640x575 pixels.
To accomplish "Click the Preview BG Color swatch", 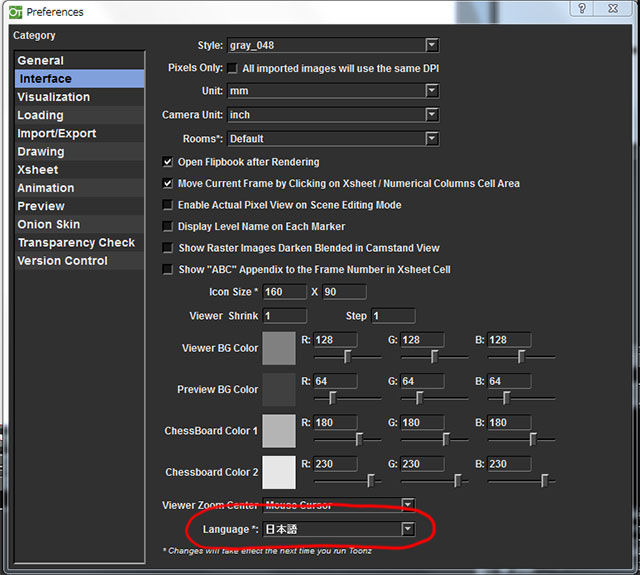I will 279,389.
